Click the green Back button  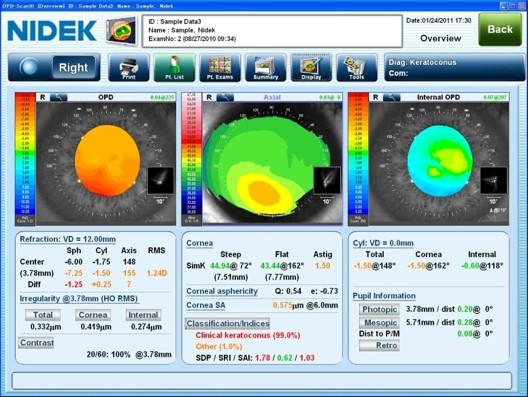(x=500, y=30)
